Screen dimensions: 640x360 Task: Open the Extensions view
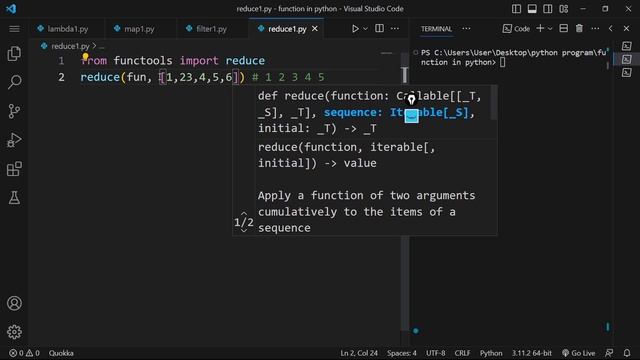pyautogui.click(x=14, y=169)
